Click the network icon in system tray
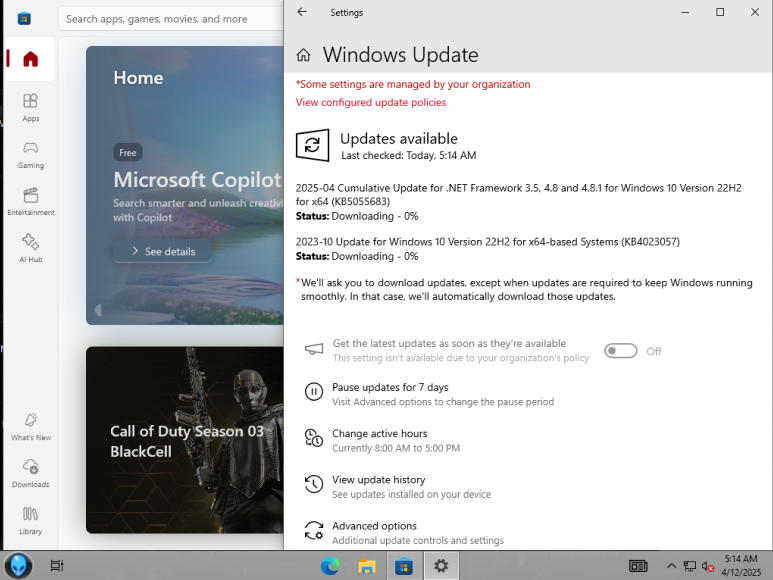The image size is (773, 580). click(690, 566)
